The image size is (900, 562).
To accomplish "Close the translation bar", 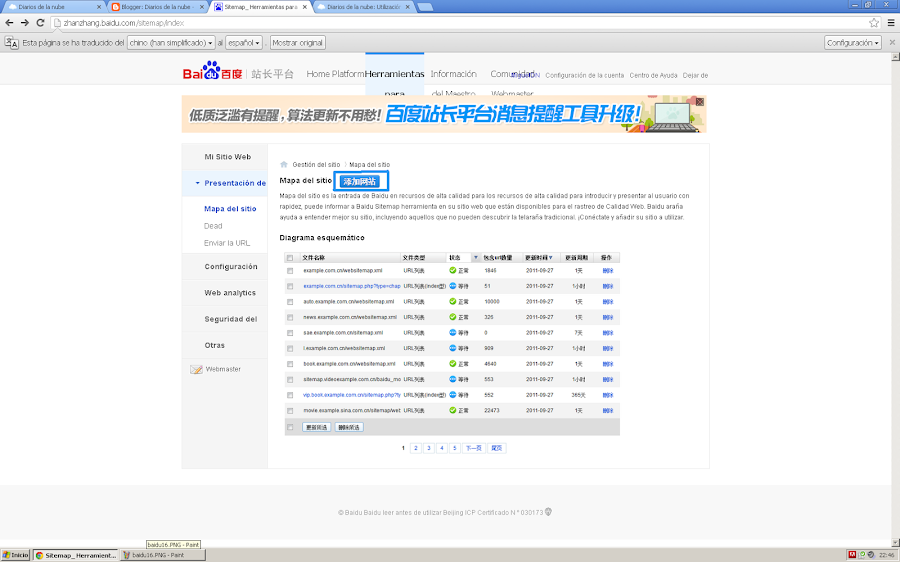I will point(892,42).
